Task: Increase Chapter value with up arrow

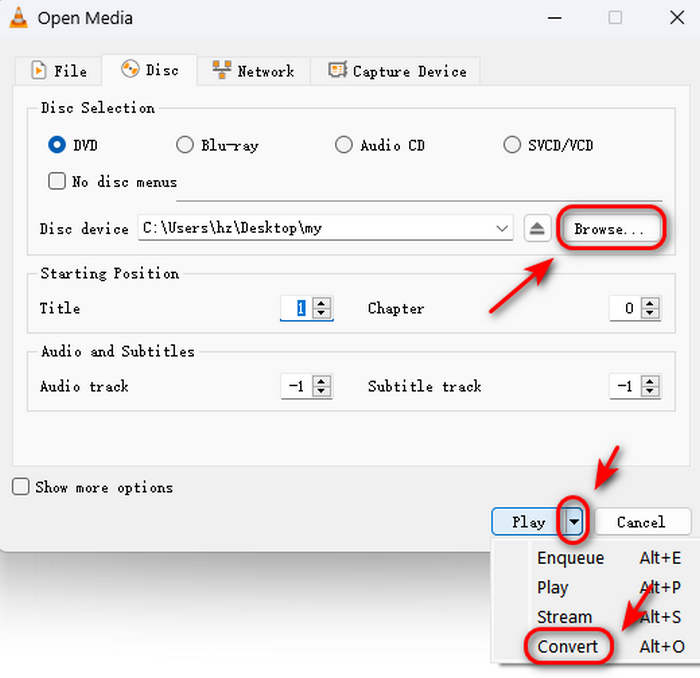Action: [650, 303]
